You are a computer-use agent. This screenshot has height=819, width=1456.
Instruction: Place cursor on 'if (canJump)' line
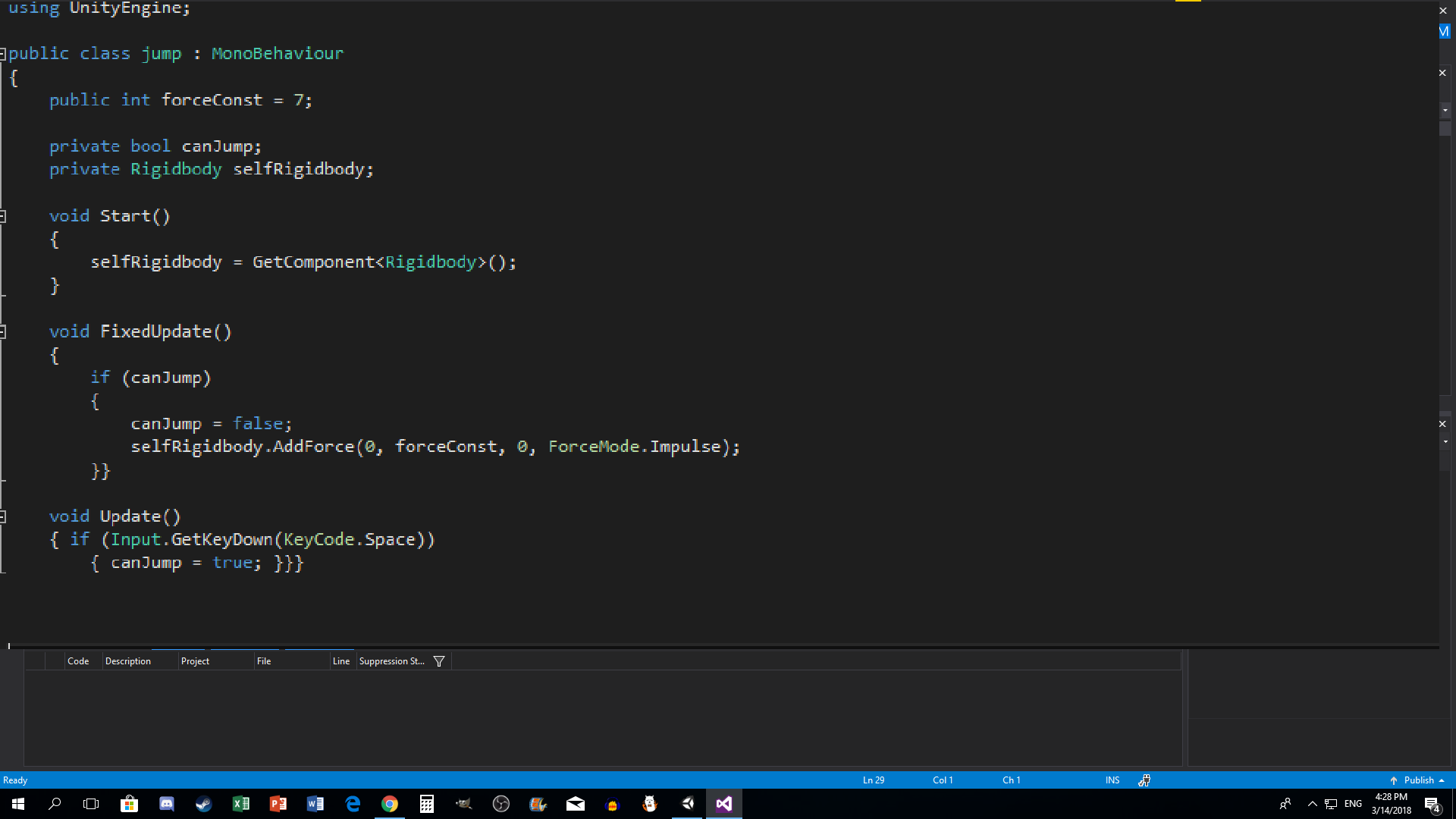click(x=151, y=378)
